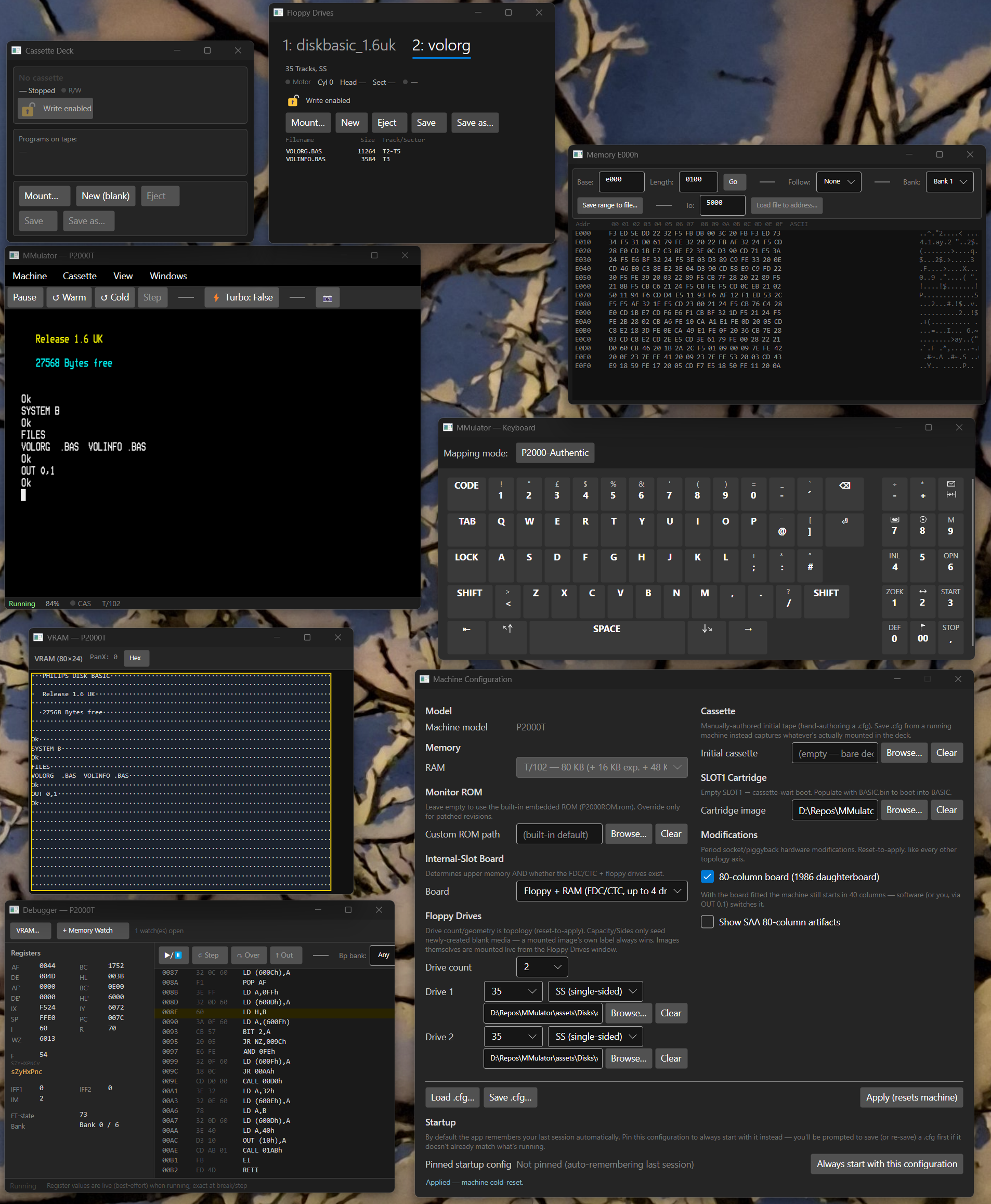Click numpad 7 key with cassette icon

(894, 530)
